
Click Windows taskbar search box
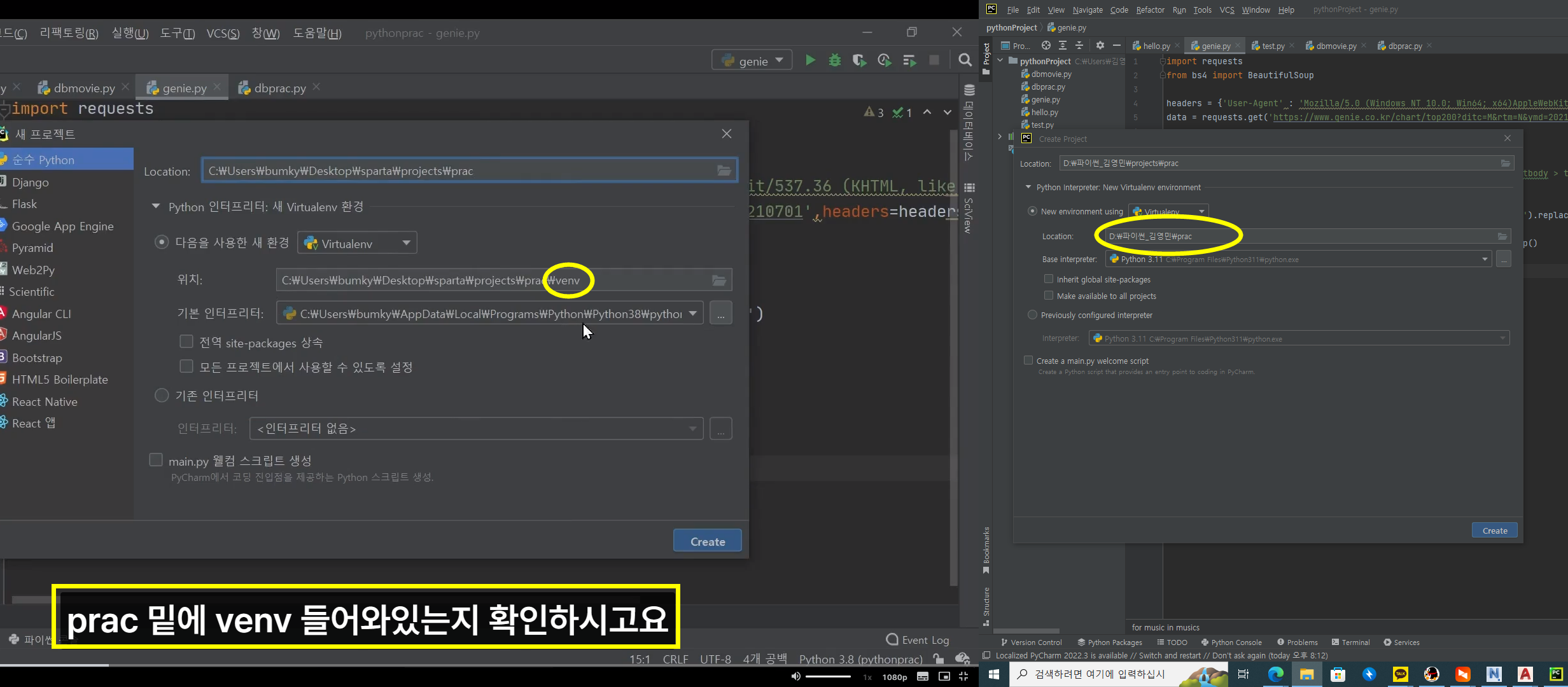[1118, 674]
